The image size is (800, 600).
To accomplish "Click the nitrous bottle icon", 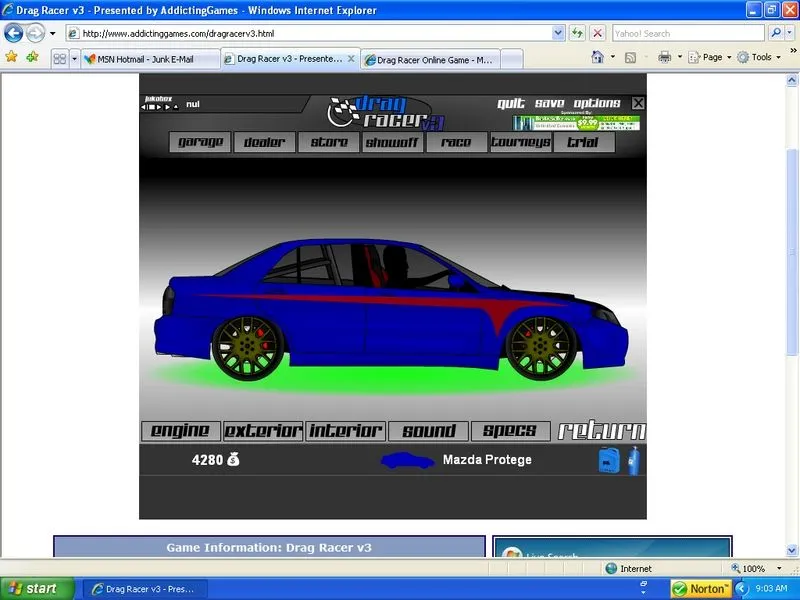I will pos(633,460).
